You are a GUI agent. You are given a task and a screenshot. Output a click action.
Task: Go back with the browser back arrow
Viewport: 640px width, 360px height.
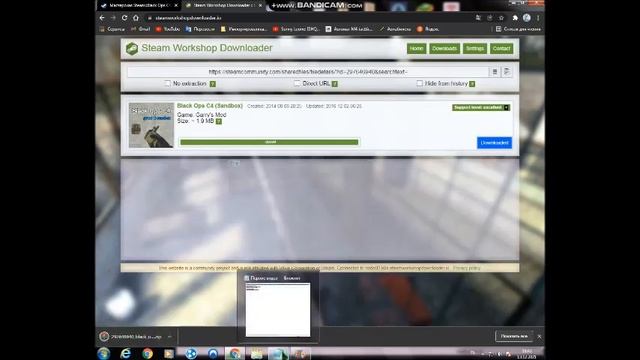102,18
